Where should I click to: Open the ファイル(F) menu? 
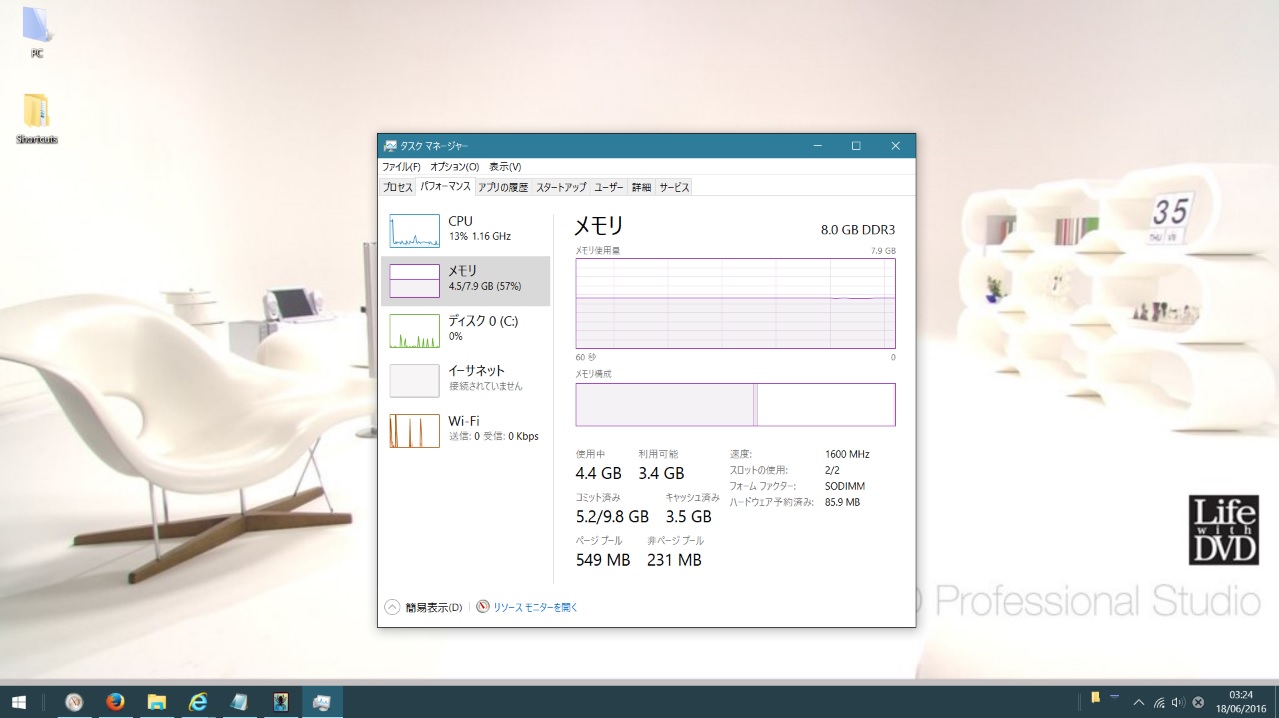401,167
